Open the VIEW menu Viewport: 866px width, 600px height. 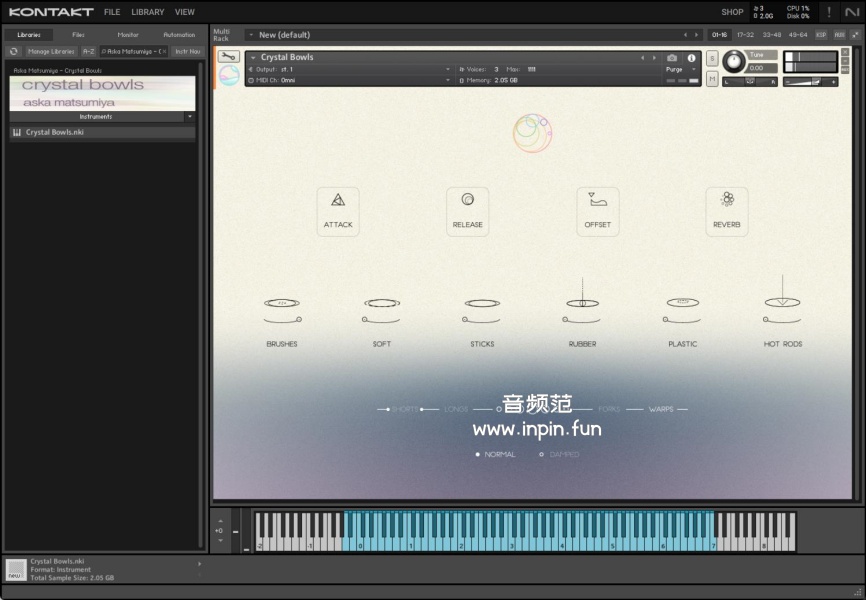pos(184,12)
